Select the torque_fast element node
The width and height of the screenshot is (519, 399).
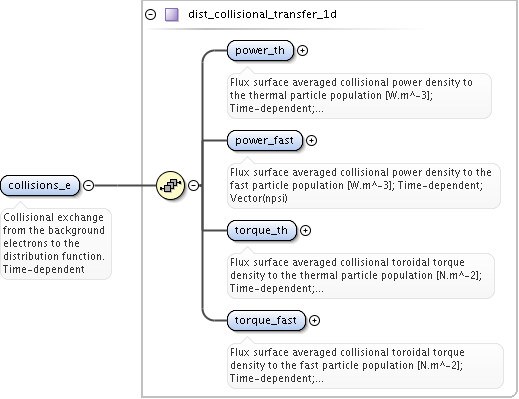[266, 320]
